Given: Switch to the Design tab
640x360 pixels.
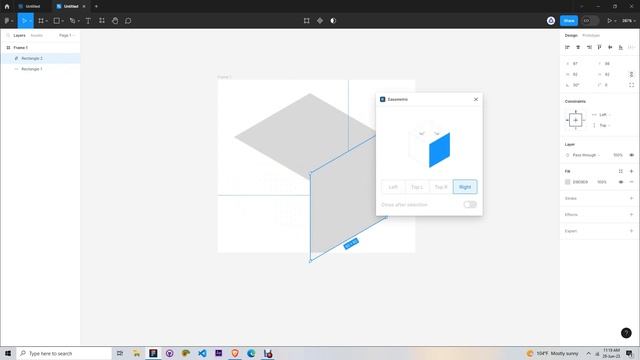Looking at the screenshot, I should (x=571, y=36).
